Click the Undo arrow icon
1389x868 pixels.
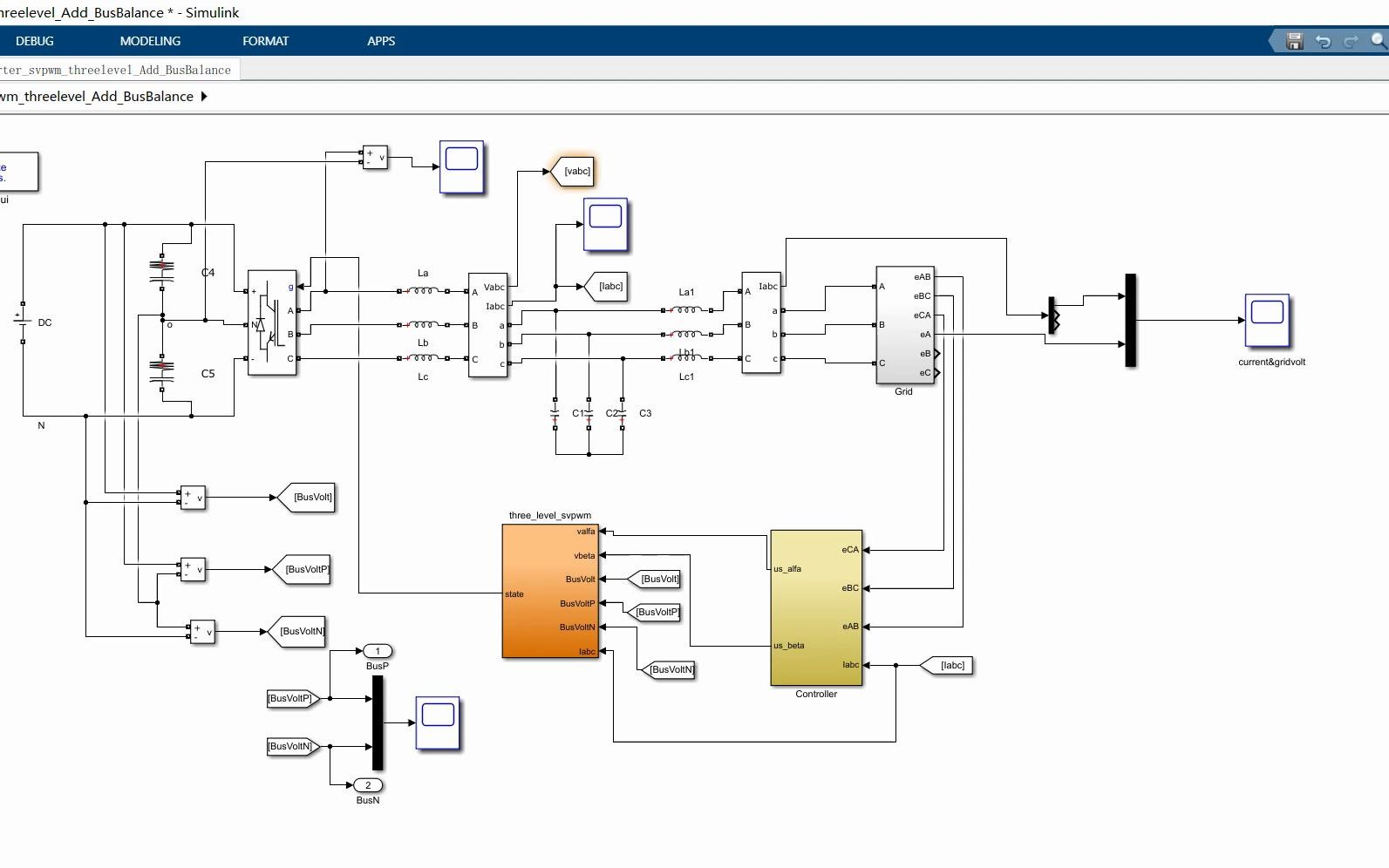(1323, 41)
